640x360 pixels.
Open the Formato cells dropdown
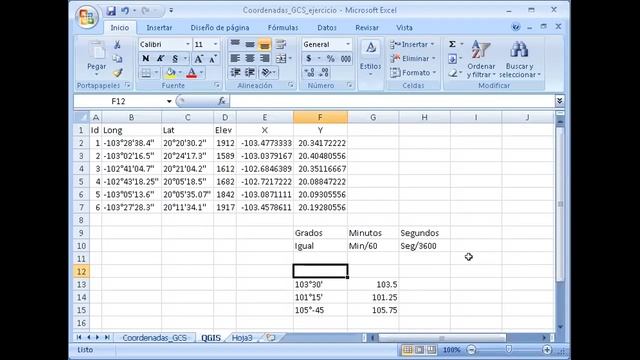[x=413, y=73]
